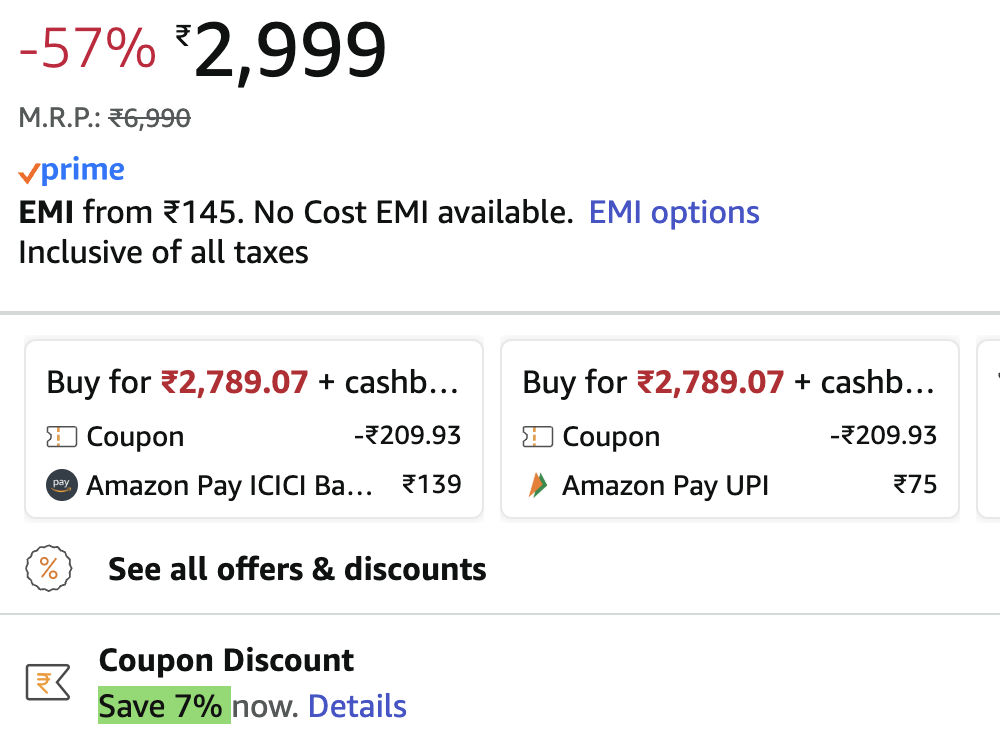Click the Amazon Pay logo on the ICICI card

61,486
